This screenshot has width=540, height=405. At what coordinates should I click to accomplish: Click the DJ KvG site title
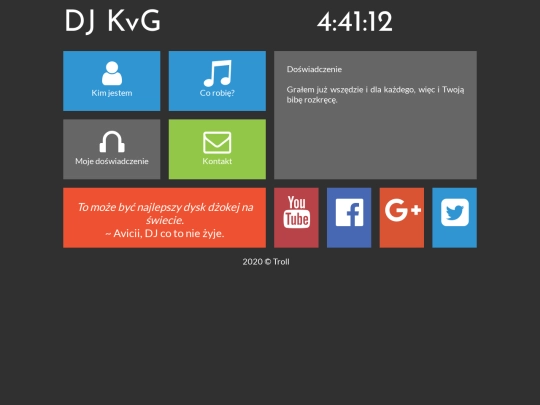pos(113,21)
